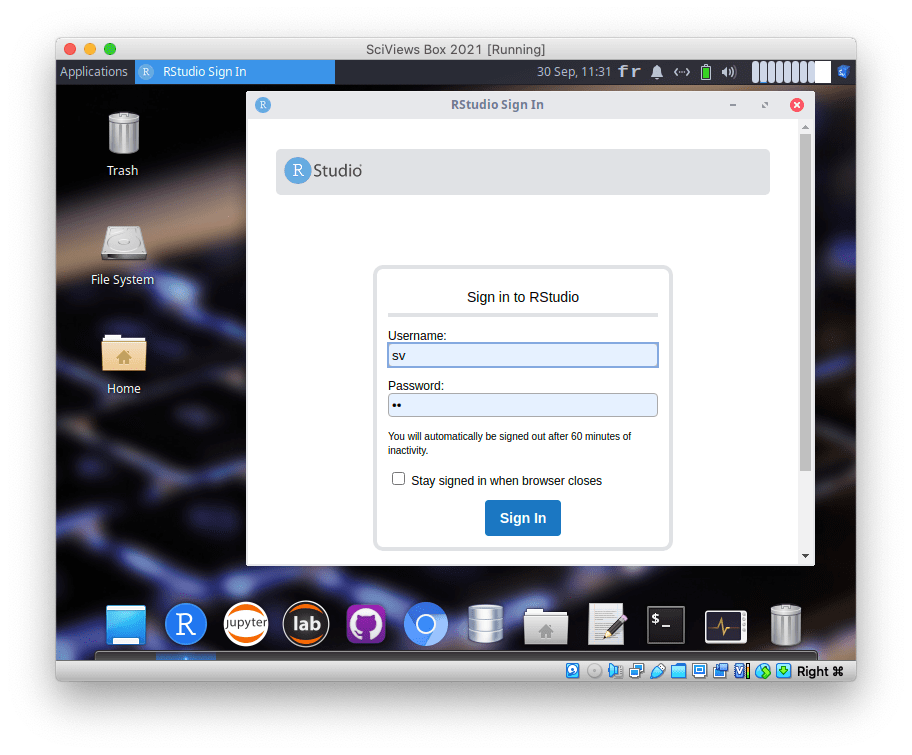This screenshot has width=912, height=755.
Task: Click the 30 Sep clock in the panel
Action: 573,72
